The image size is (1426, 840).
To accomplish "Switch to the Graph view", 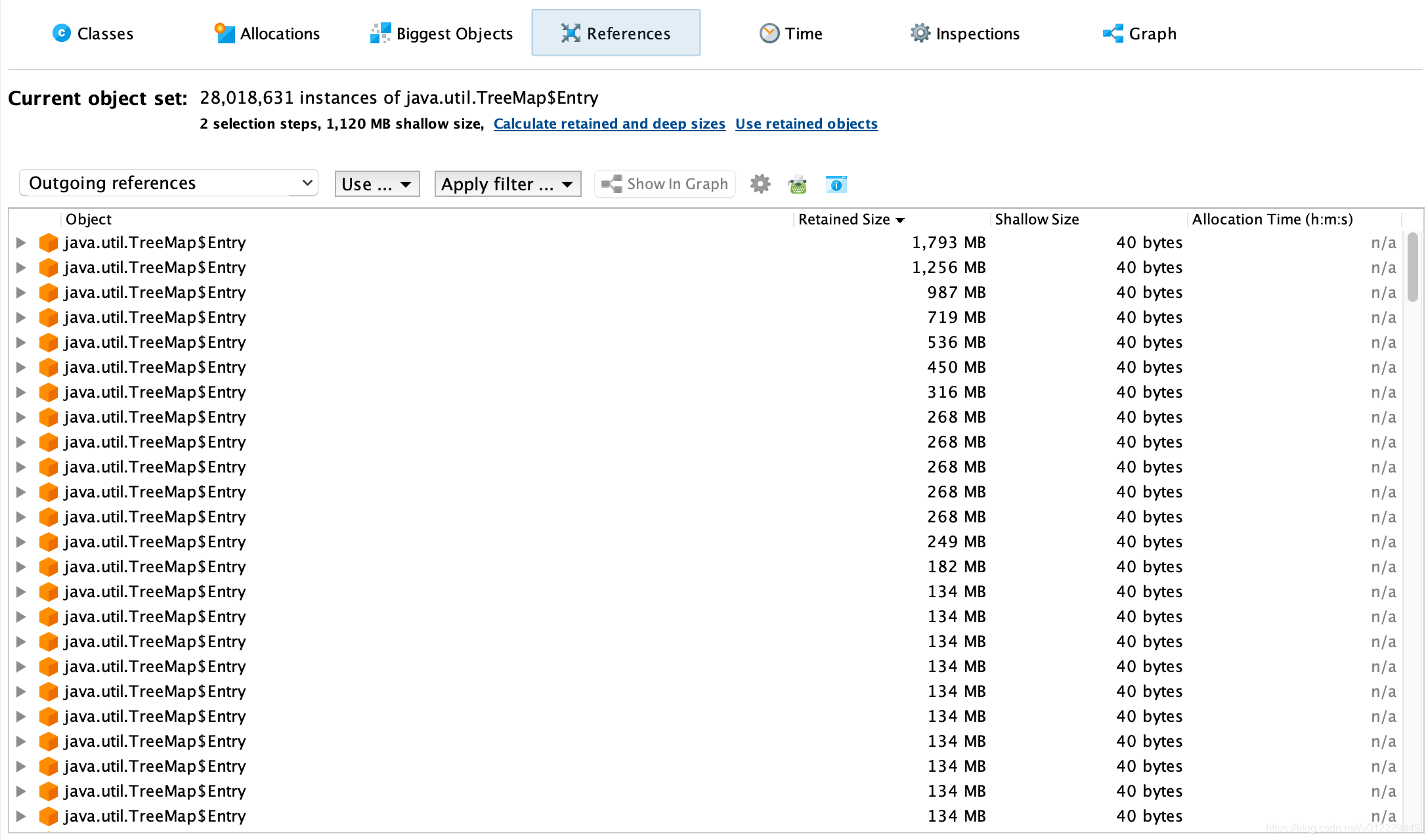I will tap(1140, 33).
